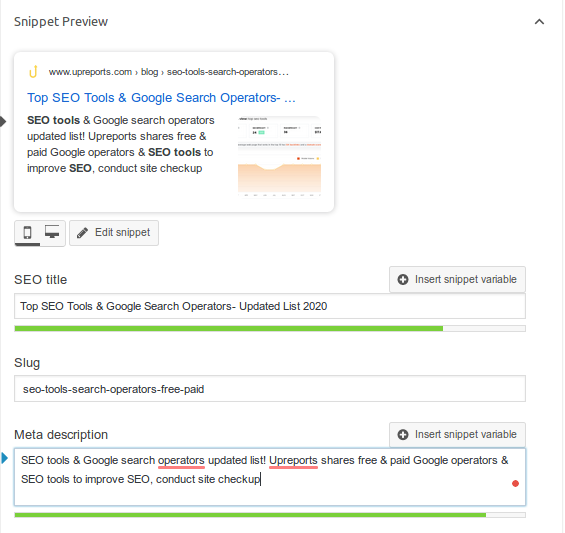Click the site favicon in snippet preview
Image resolution: width=565 pixels, height=533 pixels.
point(33,72)
